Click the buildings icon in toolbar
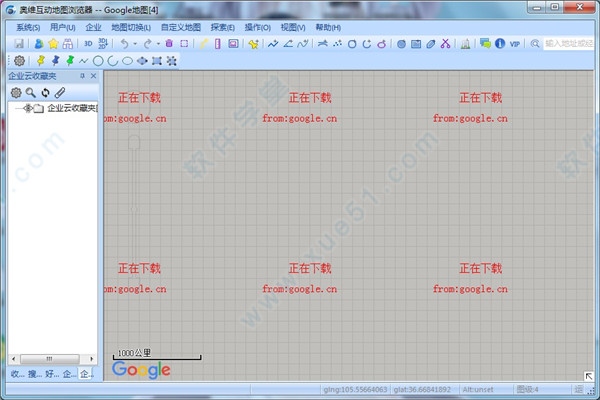The width and height of the screenshot is (600, 400). pyautogui.click(x=465, y=44)
